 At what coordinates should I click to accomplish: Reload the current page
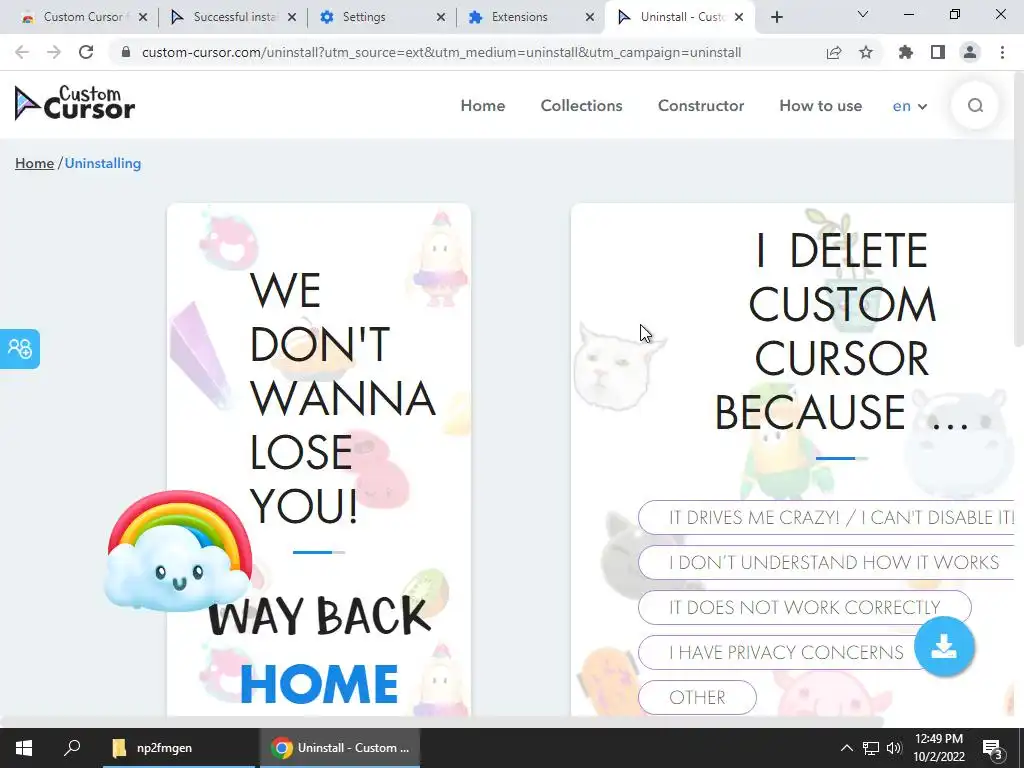pos(86,52)
